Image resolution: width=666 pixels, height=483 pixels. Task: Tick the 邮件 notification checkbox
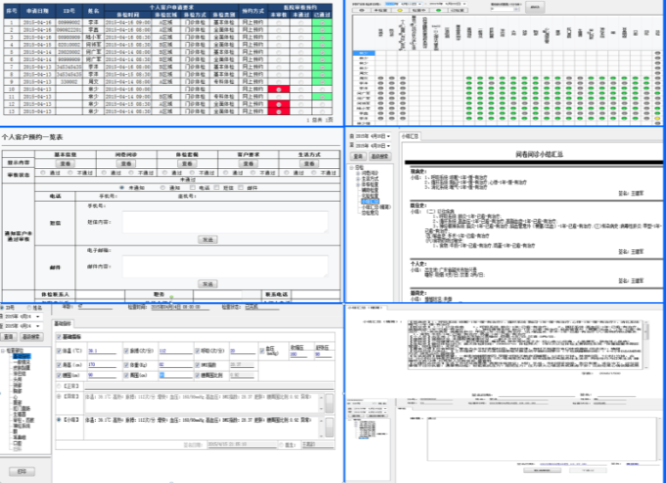coord(241,187)
